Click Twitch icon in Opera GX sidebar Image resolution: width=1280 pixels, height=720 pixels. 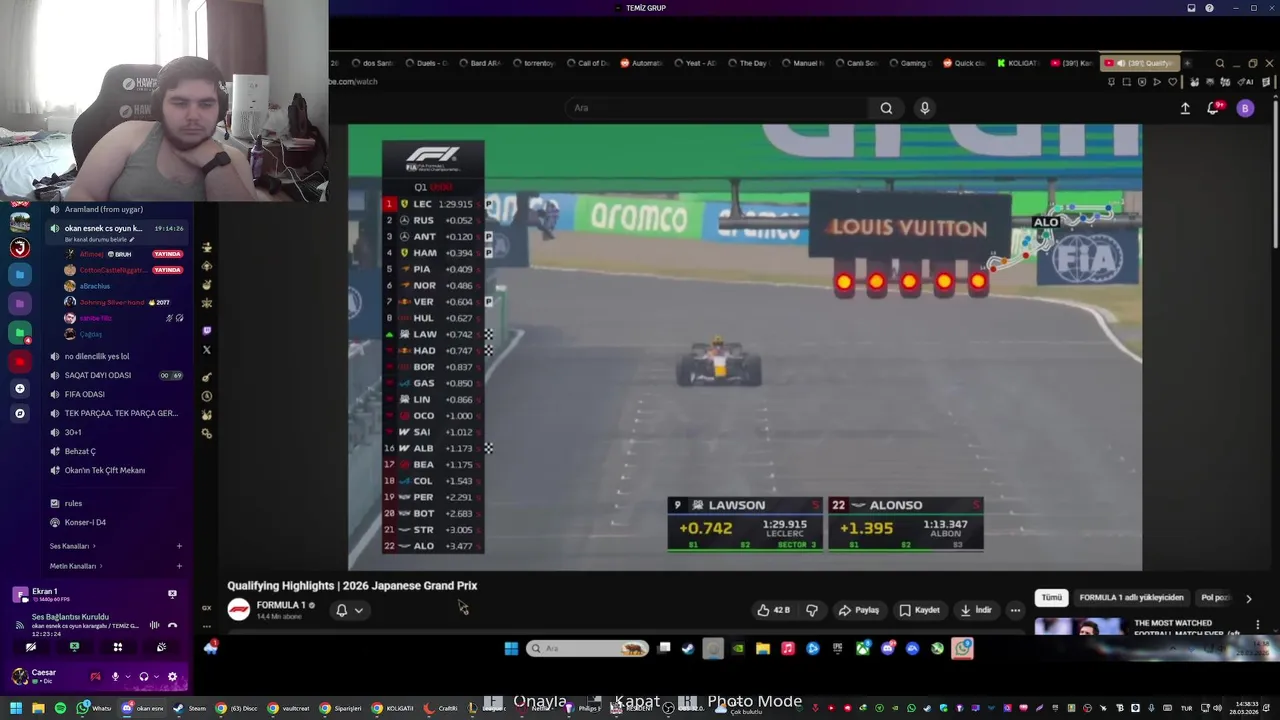[x=207, y=331]
